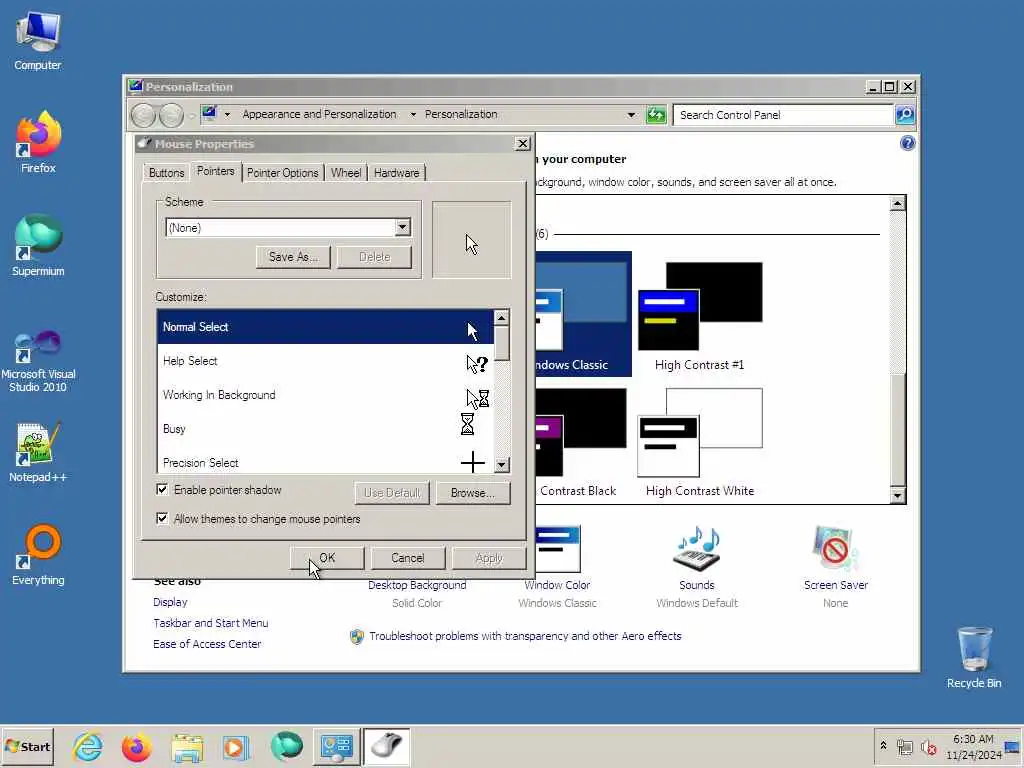1024x768 pixels.
Task: Open the Wheel tab
Action: click(345, 172)
